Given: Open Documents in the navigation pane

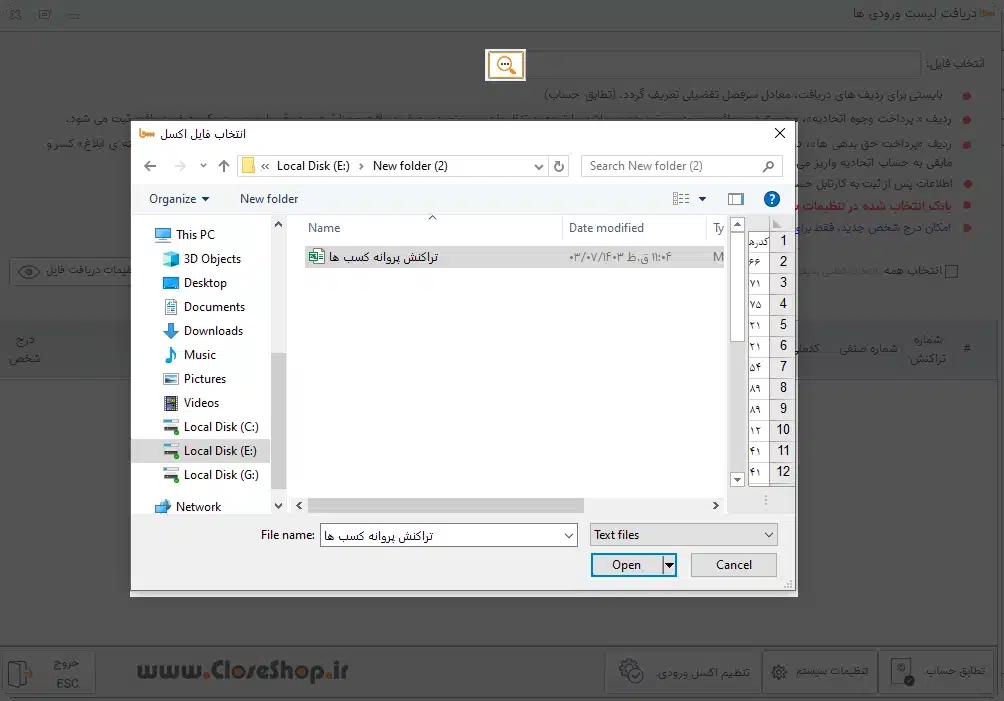Looking at the screenshot, I should tap(214, 307).
